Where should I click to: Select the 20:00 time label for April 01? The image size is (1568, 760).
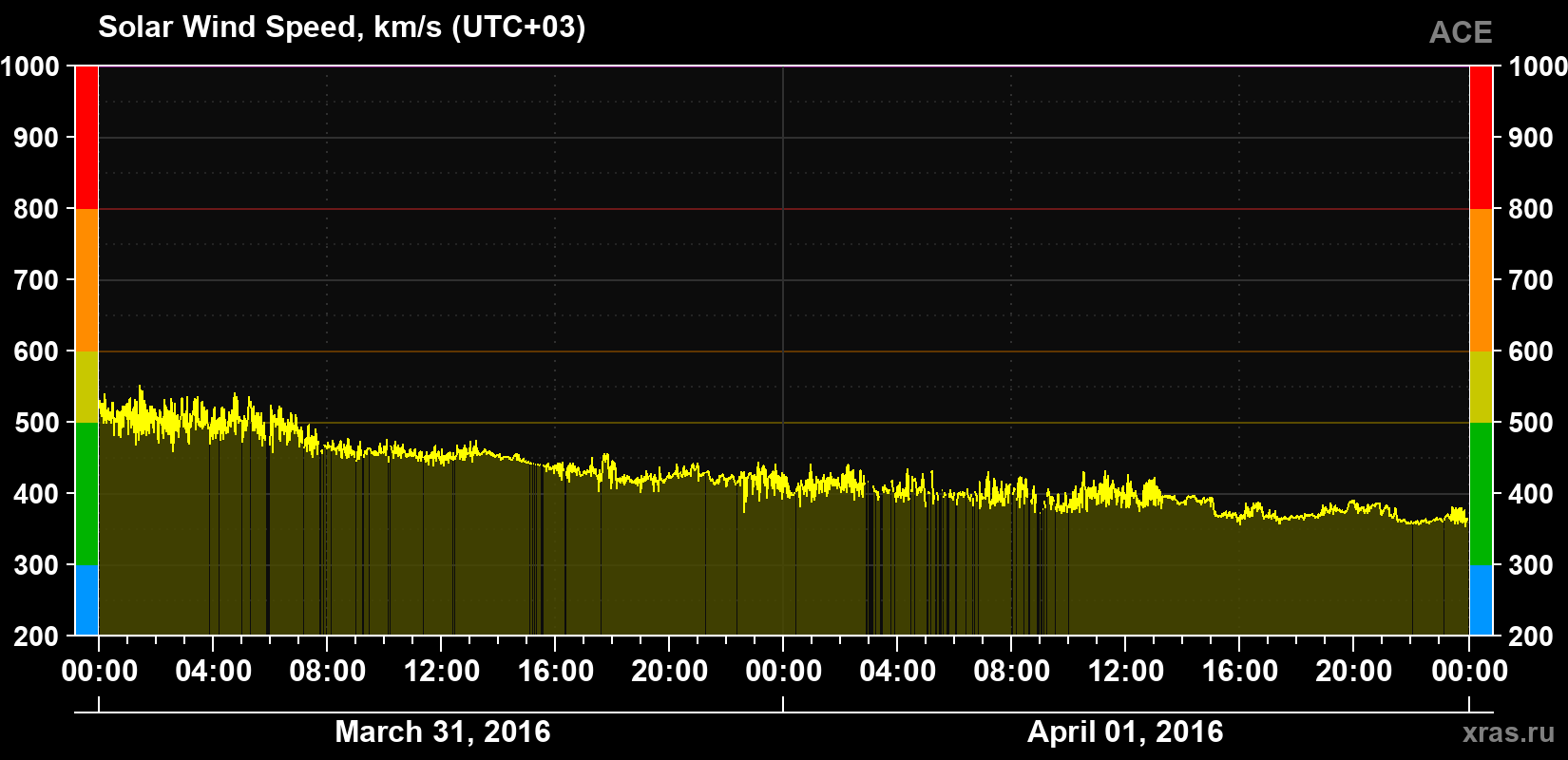[x=1354, y=672]
